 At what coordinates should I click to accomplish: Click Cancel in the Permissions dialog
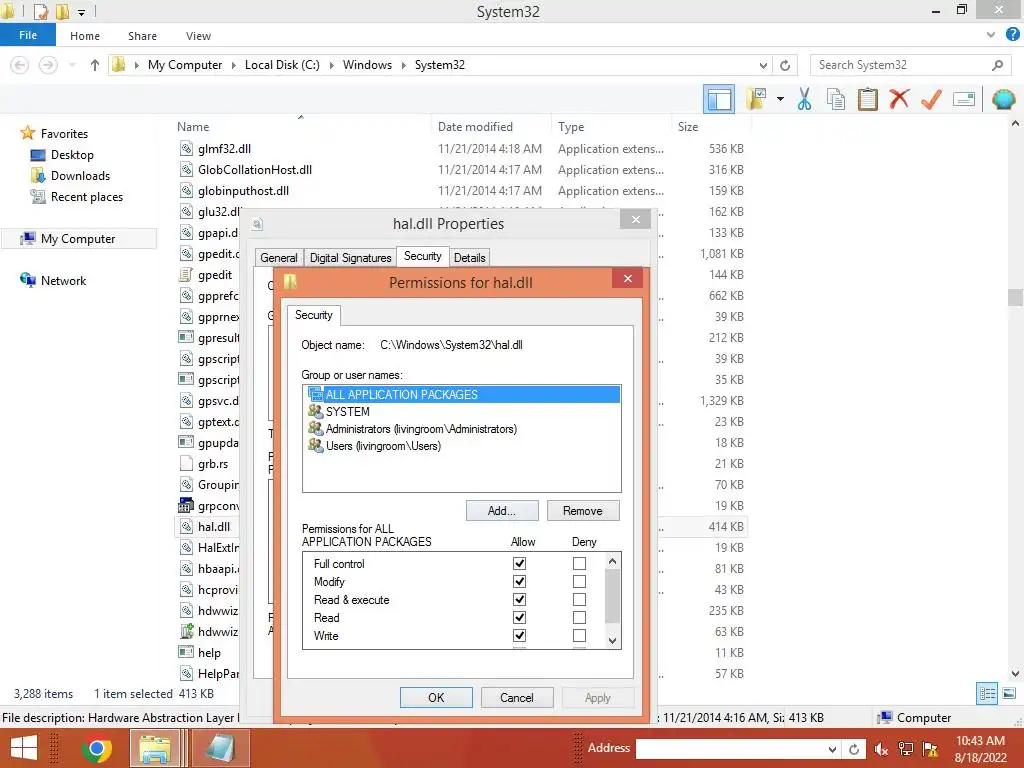517,697
